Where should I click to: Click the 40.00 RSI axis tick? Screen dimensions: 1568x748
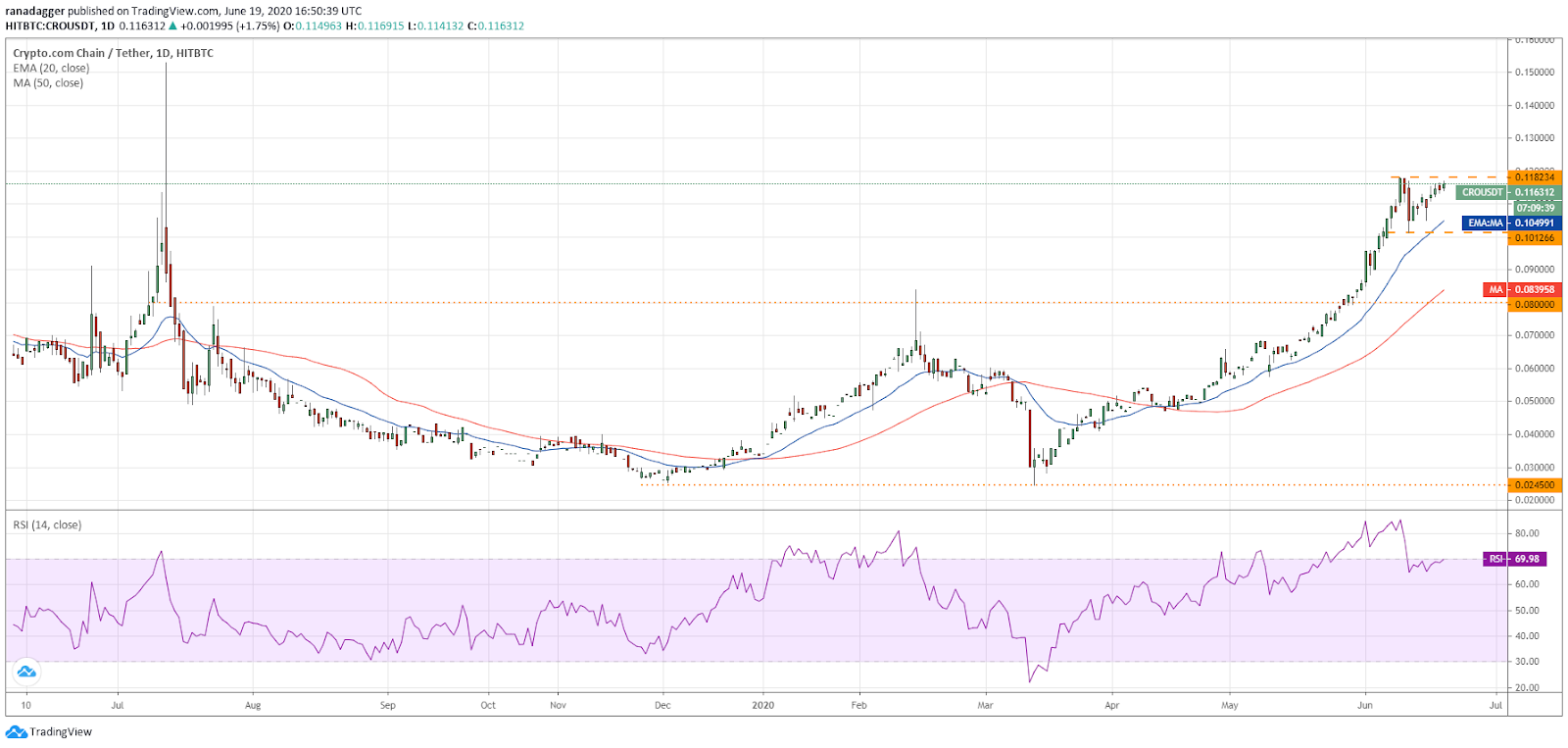pos(1527,636)
